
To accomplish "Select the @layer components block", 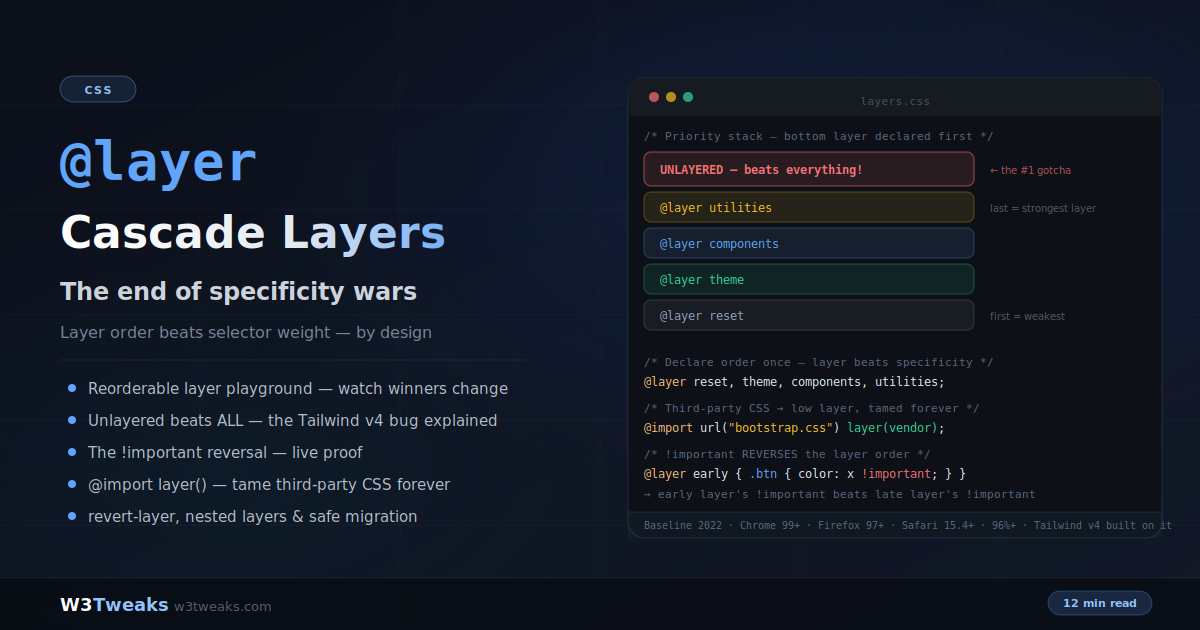I will click(x=809, y=243).
